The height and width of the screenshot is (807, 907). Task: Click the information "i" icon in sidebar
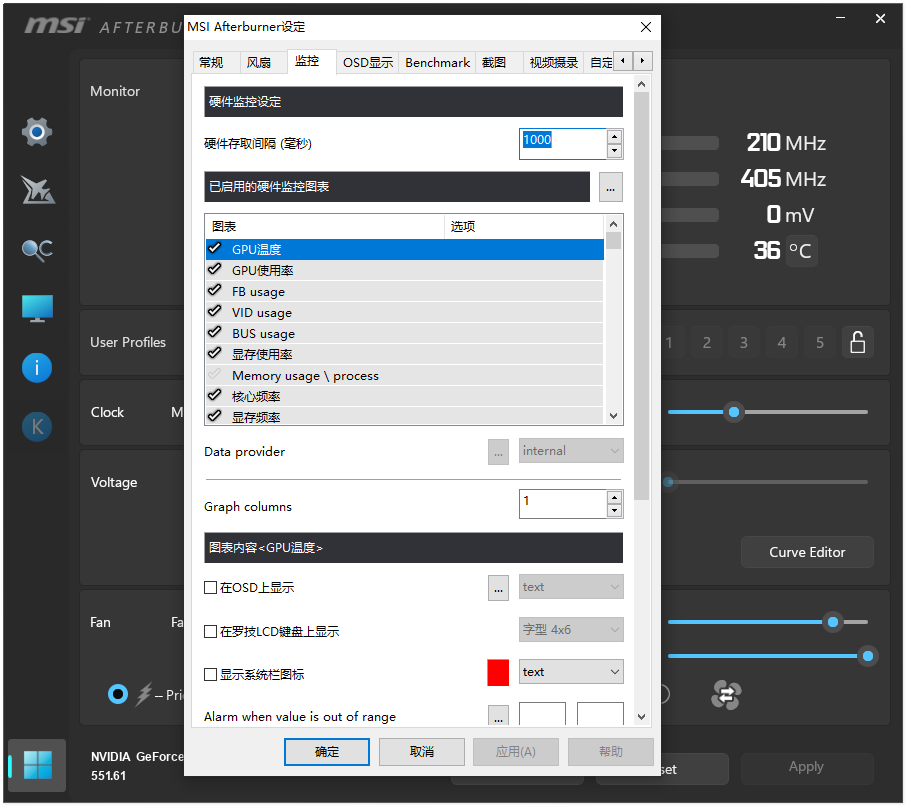(x=36, y=368)
